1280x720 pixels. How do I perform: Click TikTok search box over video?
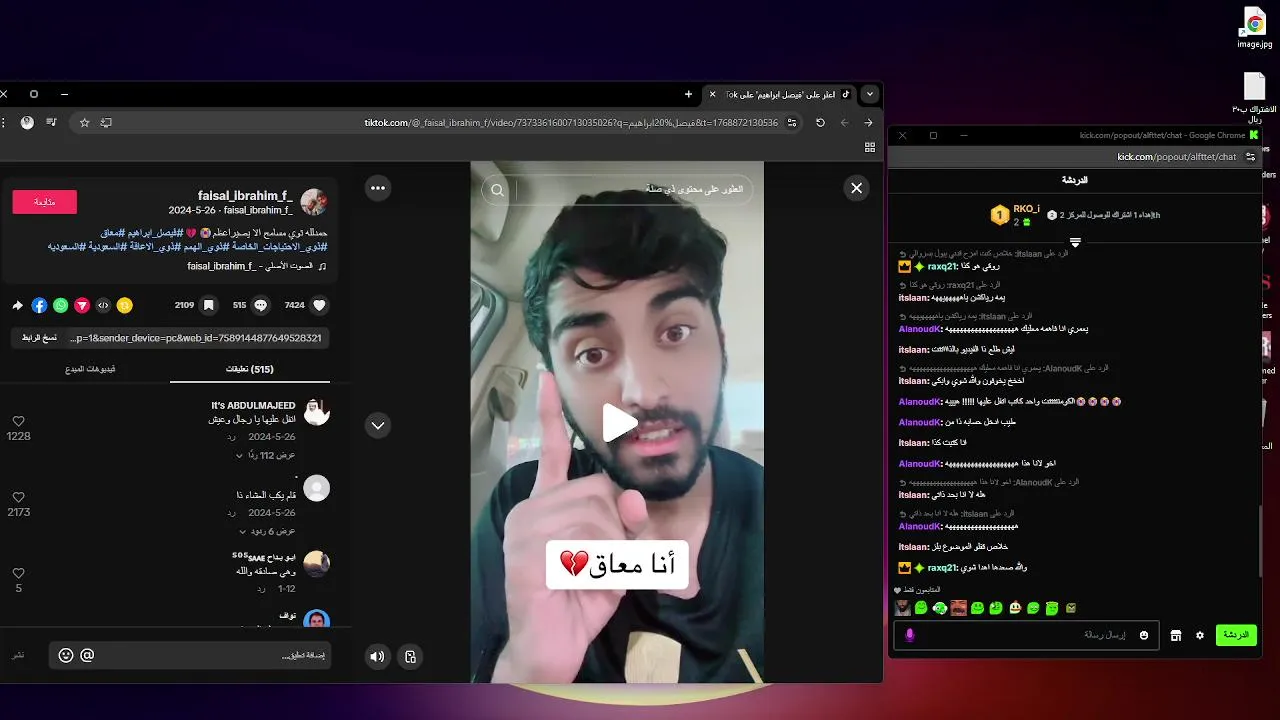click(x=617, y=189)
